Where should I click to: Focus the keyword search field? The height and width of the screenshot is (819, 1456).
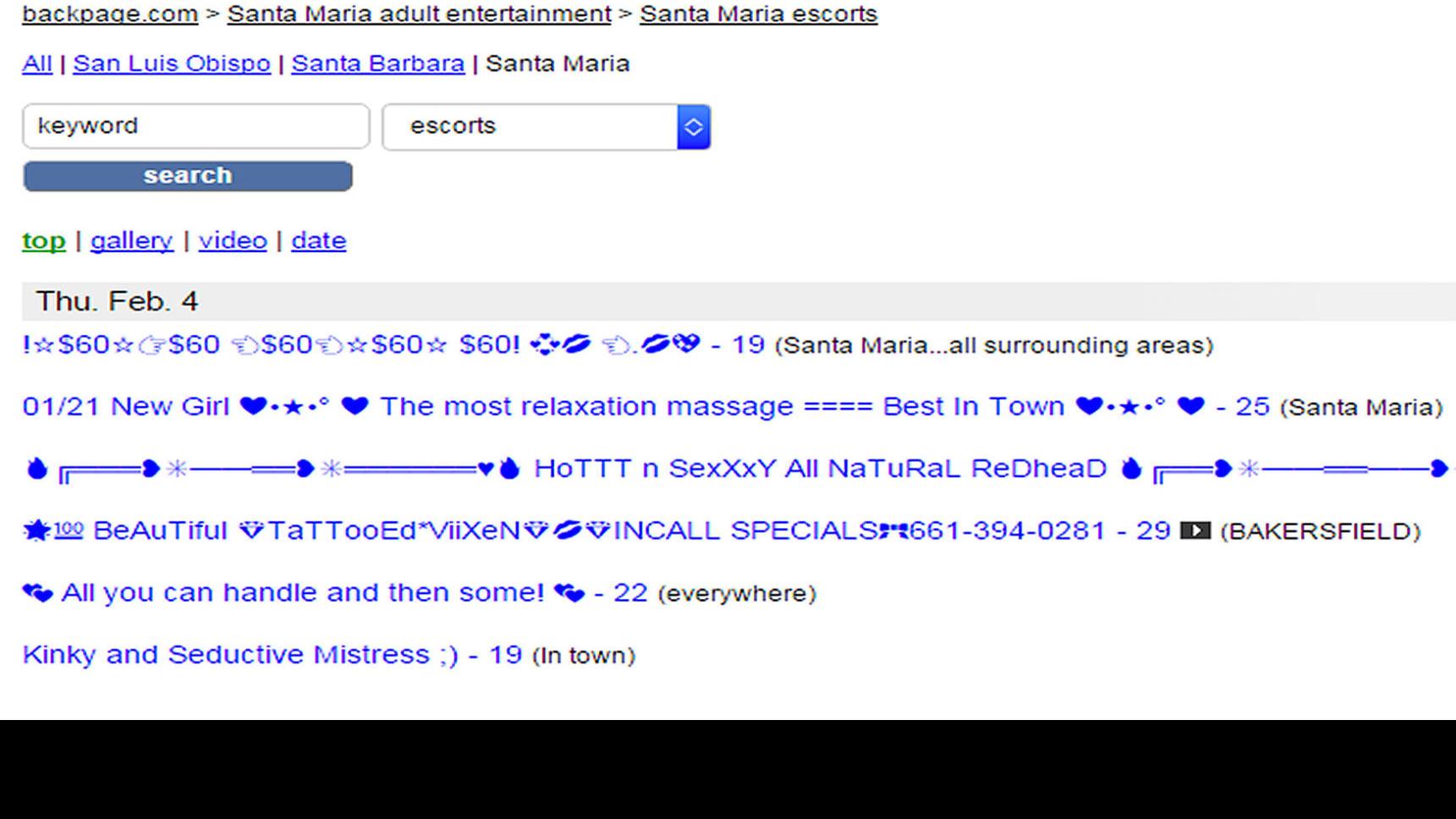[196, 126]
